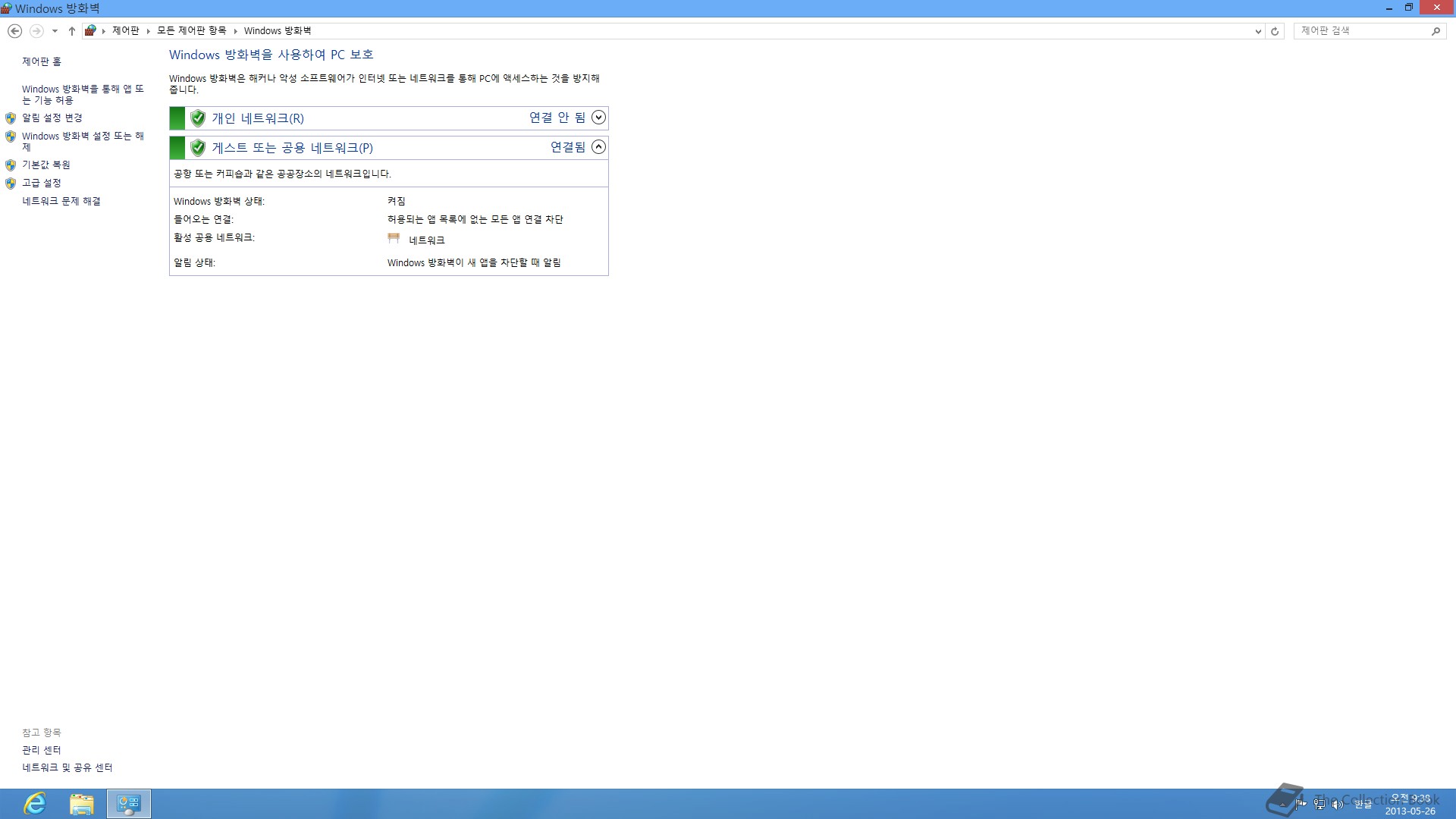Go up one level with the up arrow

click(72, 31)
